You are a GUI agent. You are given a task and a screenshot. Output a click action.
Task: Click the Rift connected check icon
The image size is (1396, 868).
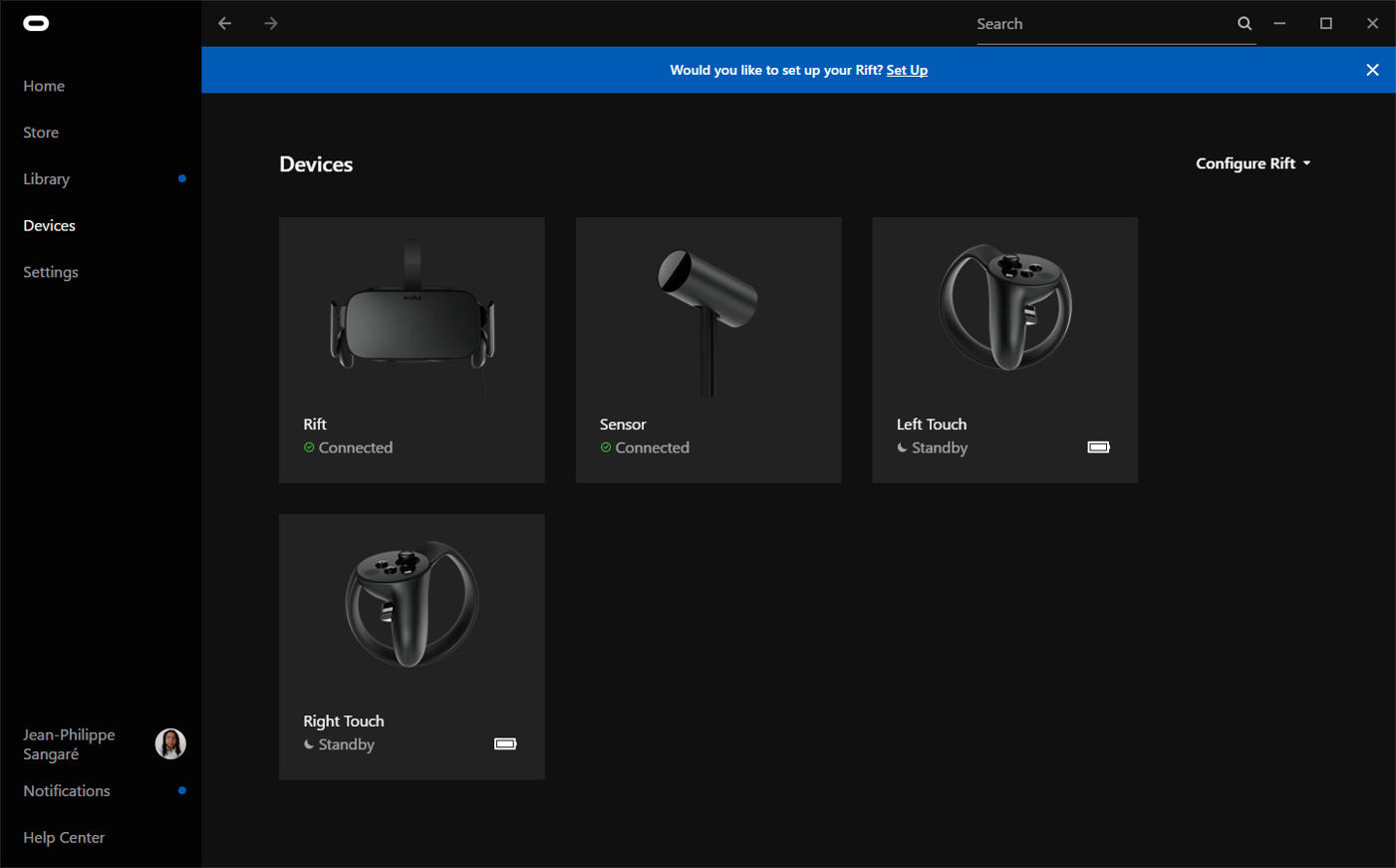point(309,447)
